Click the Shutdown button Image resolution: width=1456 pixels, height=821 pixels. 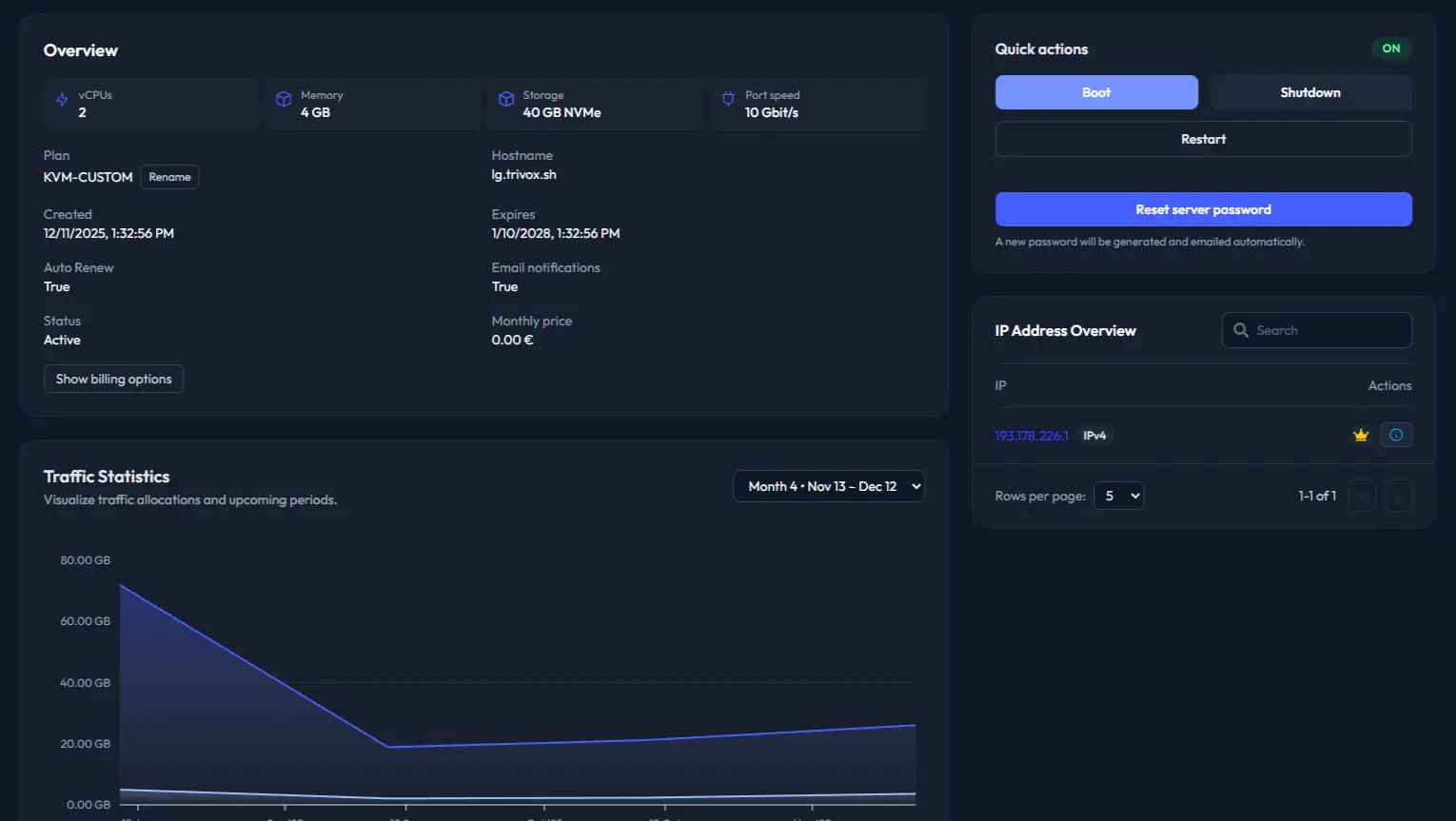tap(1310, 92)
